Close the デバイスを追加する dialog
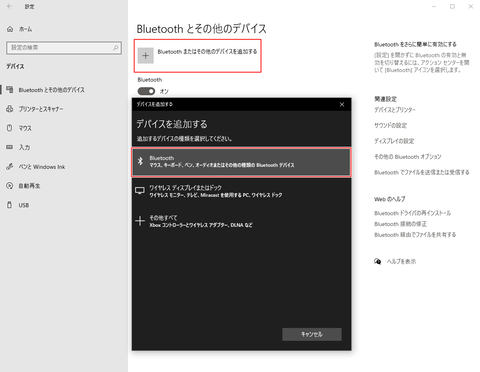Image resolution: width=480 pixels, height=372 pixels. (342, 104)
